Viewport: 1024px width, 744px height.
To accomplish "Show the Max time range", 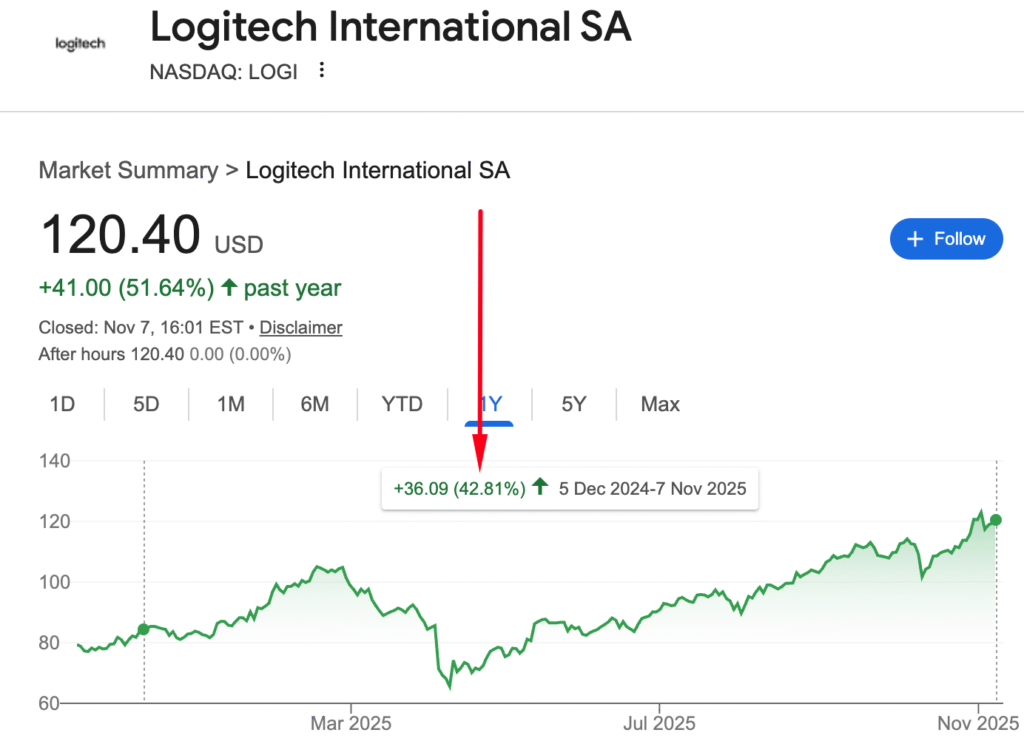I will pyautogui.click(x=660, y=404).
